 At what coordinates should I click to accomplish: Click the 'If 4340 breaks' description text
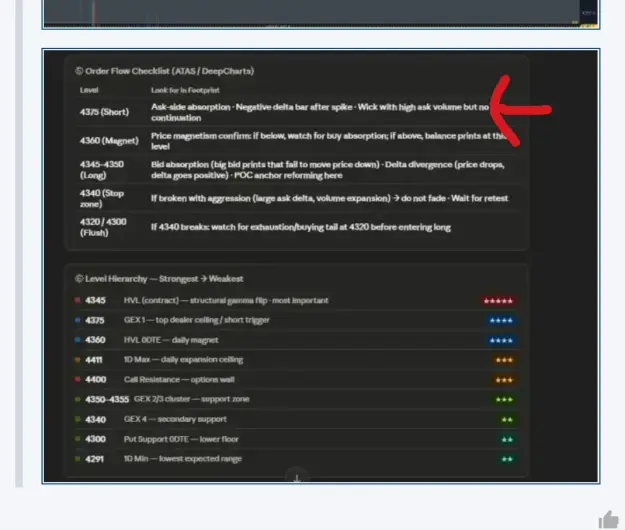click(301, 227)
